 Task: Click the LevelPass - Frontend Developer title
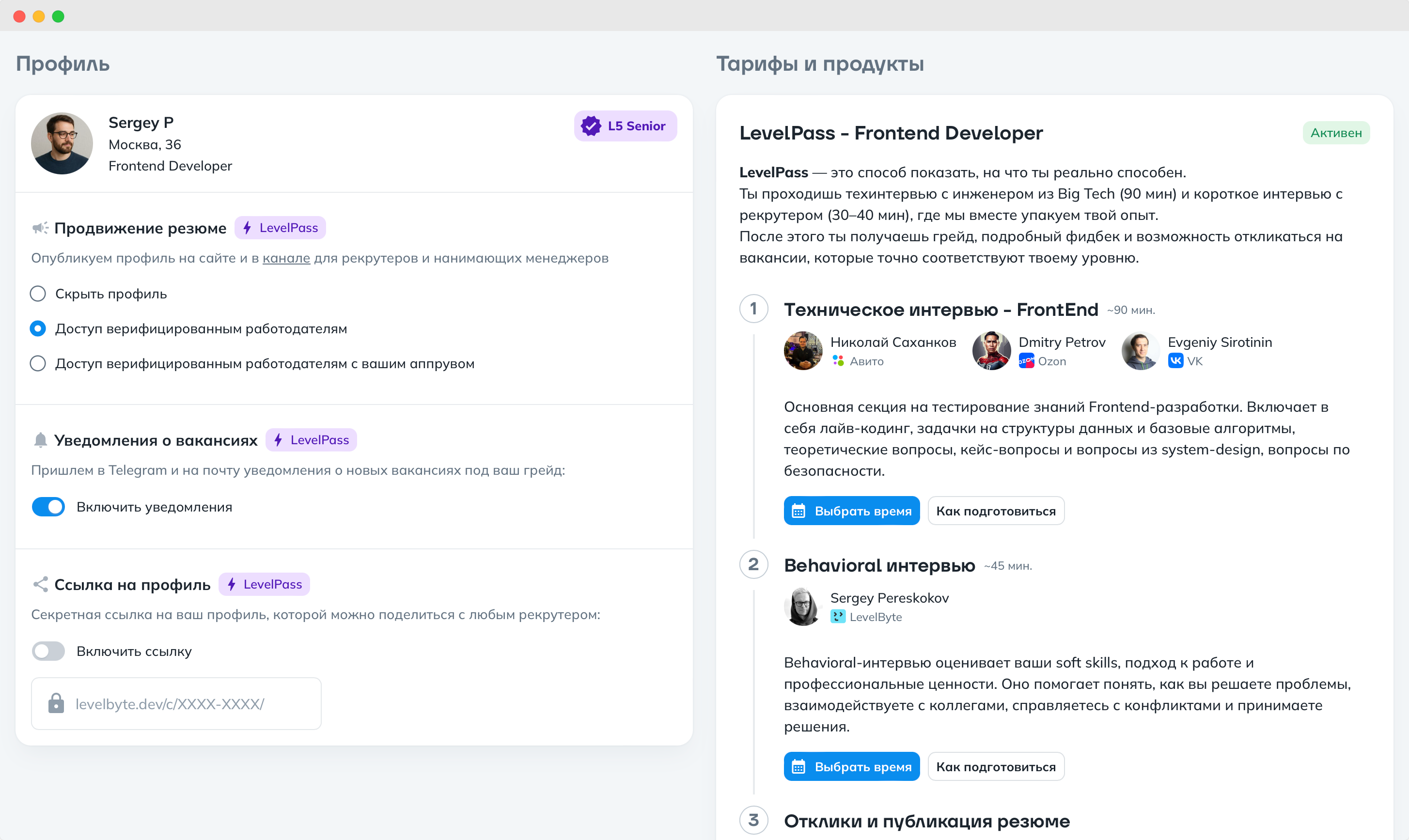(x=891, y=133)
